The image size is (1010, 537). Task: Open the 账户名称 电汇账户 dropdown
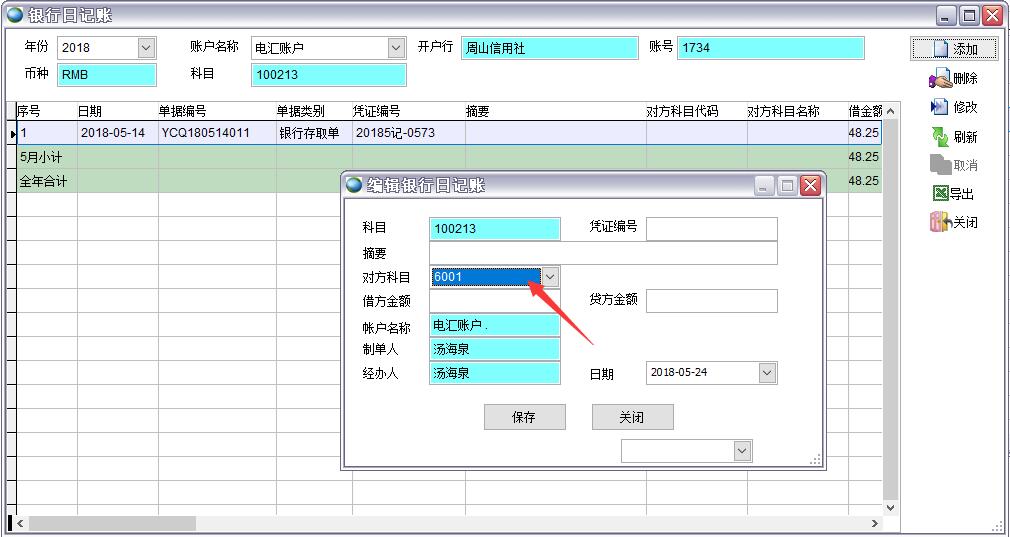396,48
